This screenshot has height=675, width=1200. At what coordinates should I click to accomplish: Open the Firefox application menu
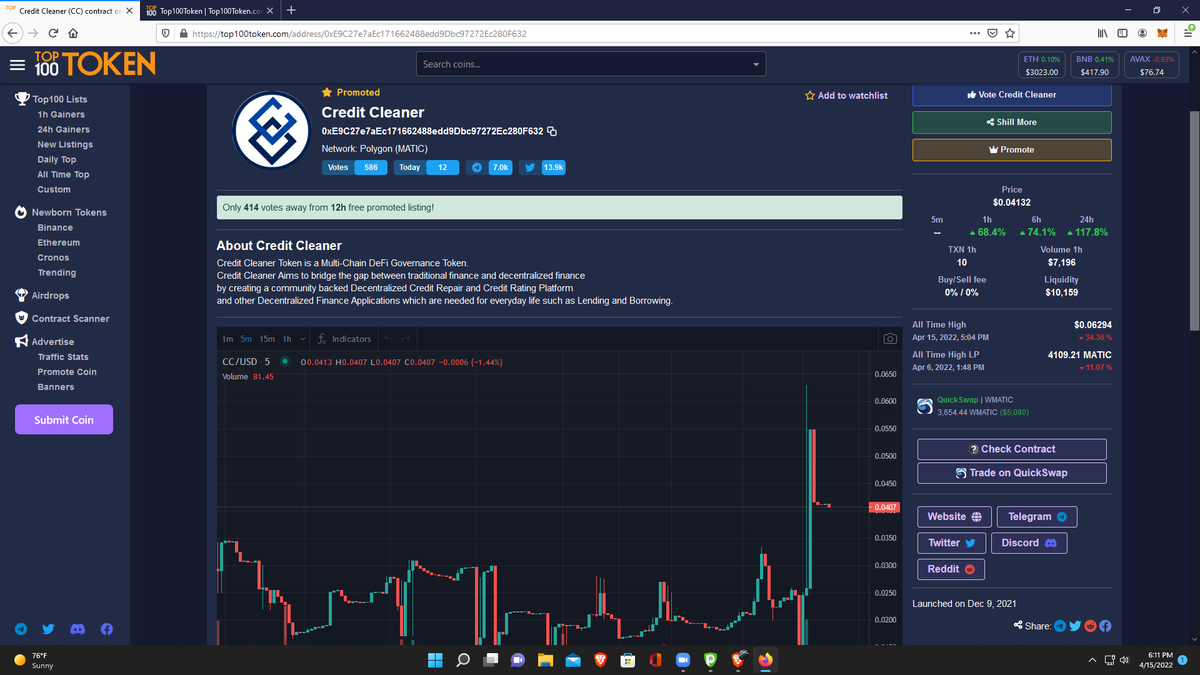pos(1188,33)
